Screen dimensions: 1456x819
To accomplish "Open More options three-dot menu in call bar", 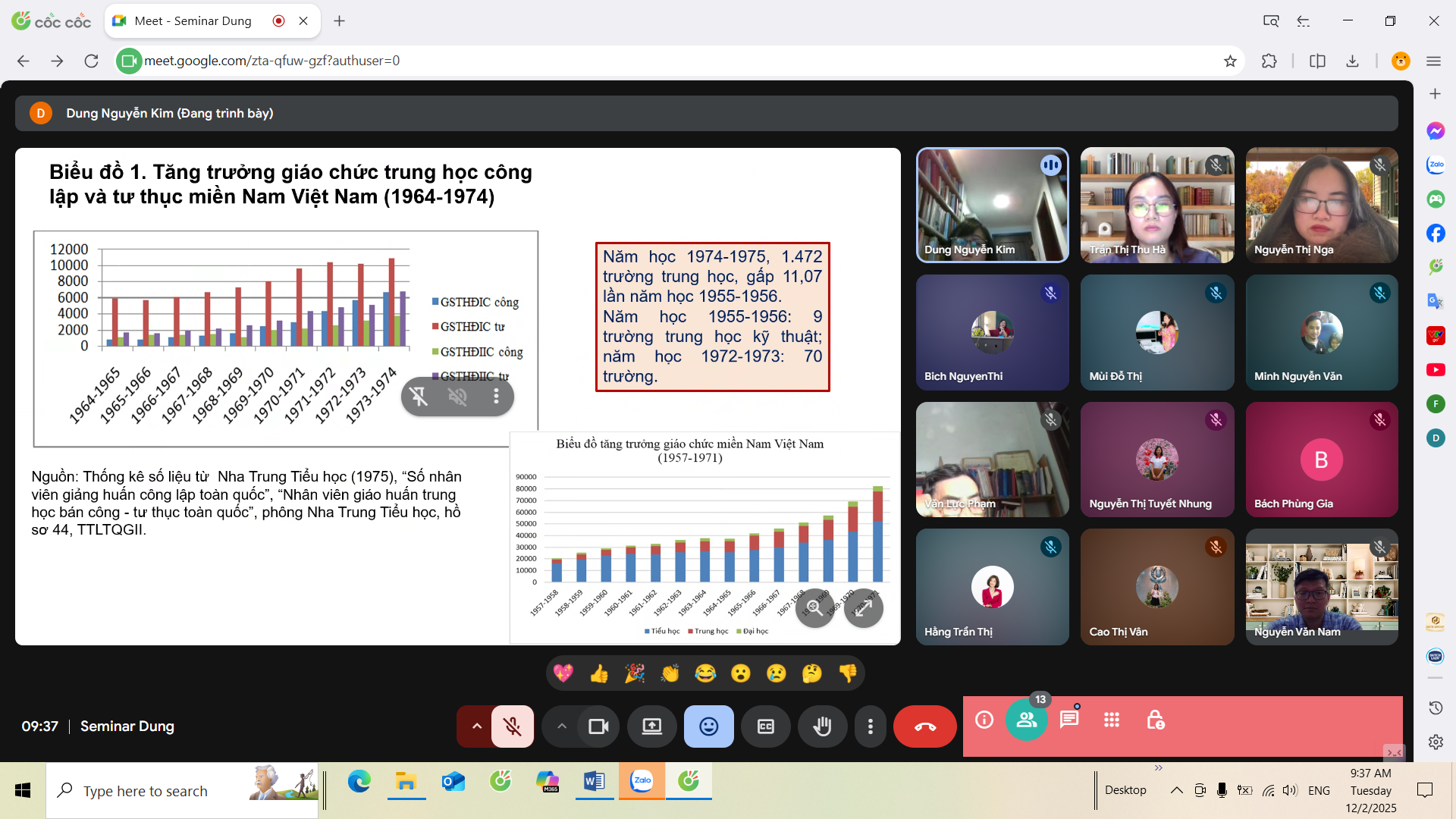I will (871, 726).
